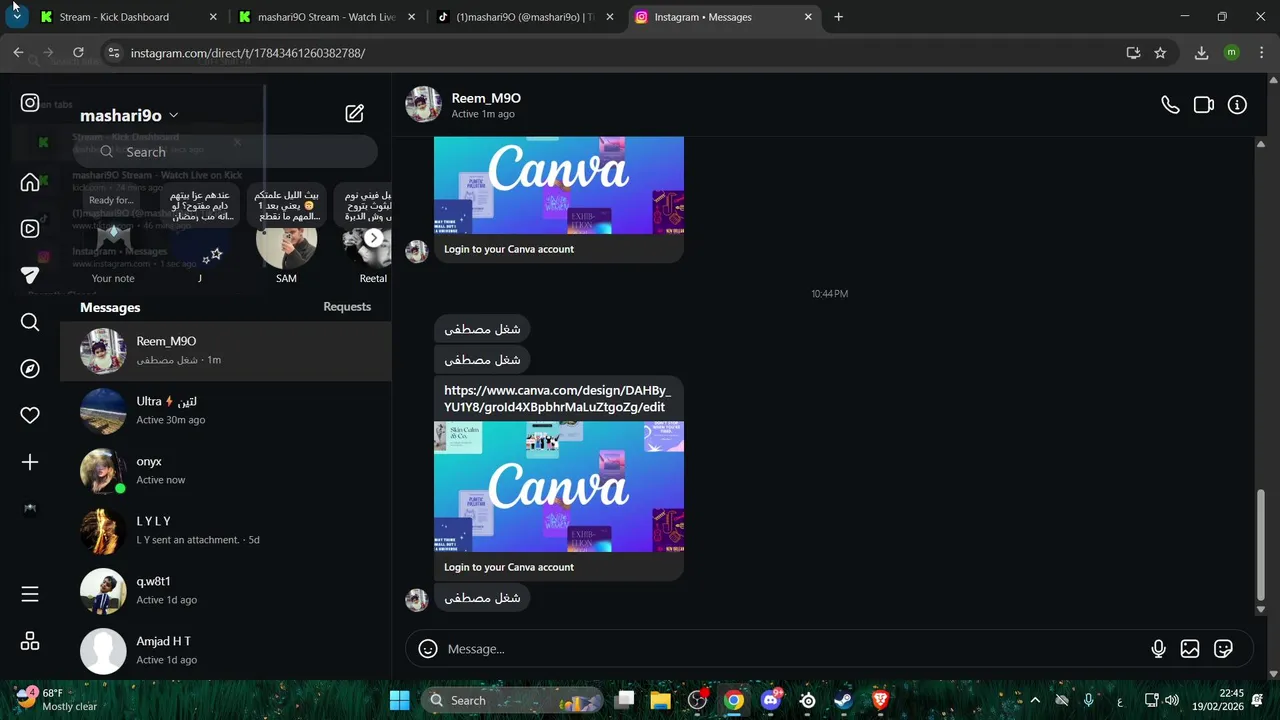This screenshot has width=1280, height=720.
Task: Start an audio call with Reem_M9O
Action: [x=1170, y=104]
